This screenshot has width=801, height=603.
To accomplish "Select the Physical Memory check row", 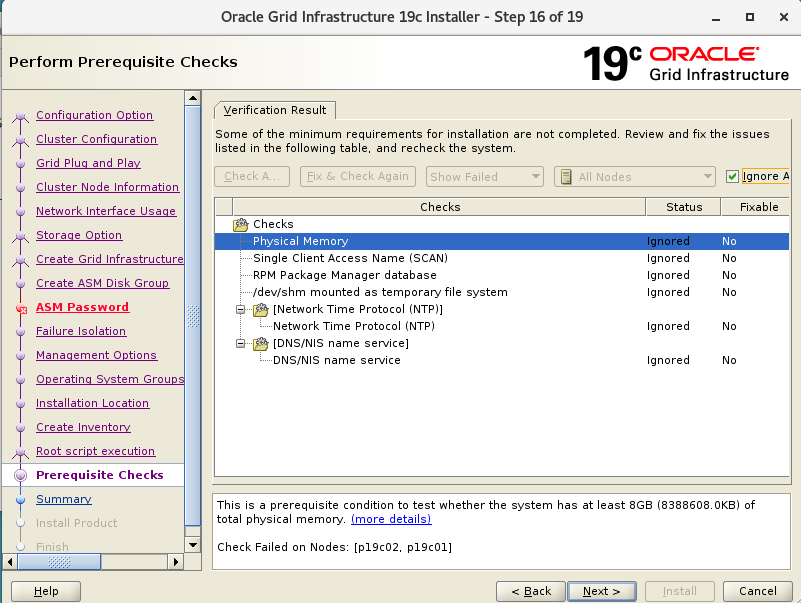I will point(502,241).
